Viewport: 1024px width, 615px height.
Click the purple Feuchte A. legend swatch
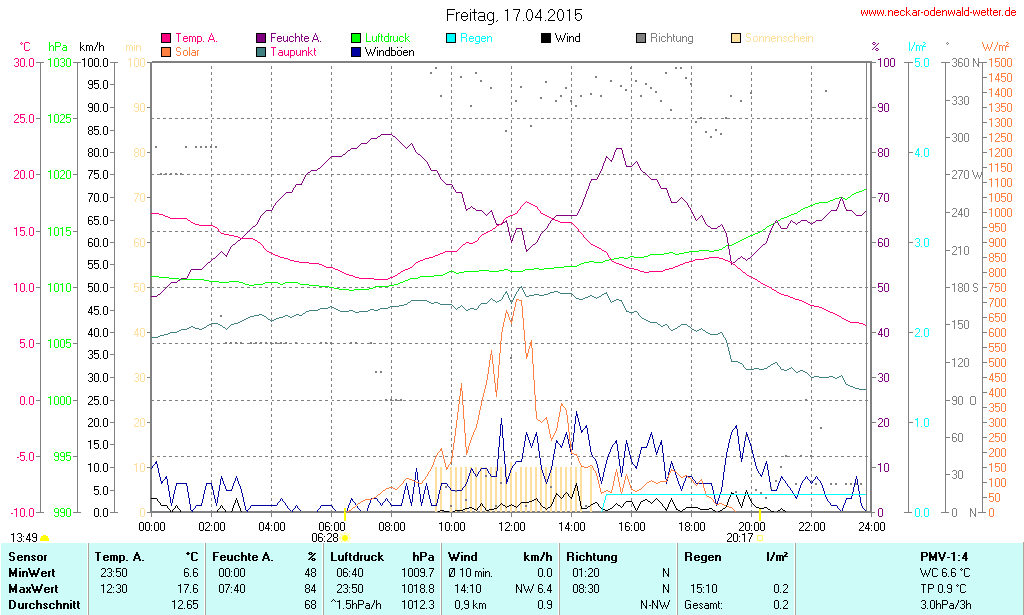260,39
